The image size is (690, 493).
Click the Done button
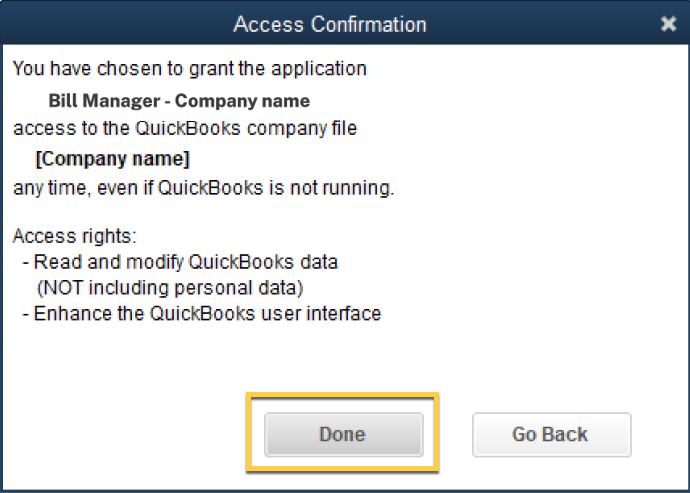342,435
